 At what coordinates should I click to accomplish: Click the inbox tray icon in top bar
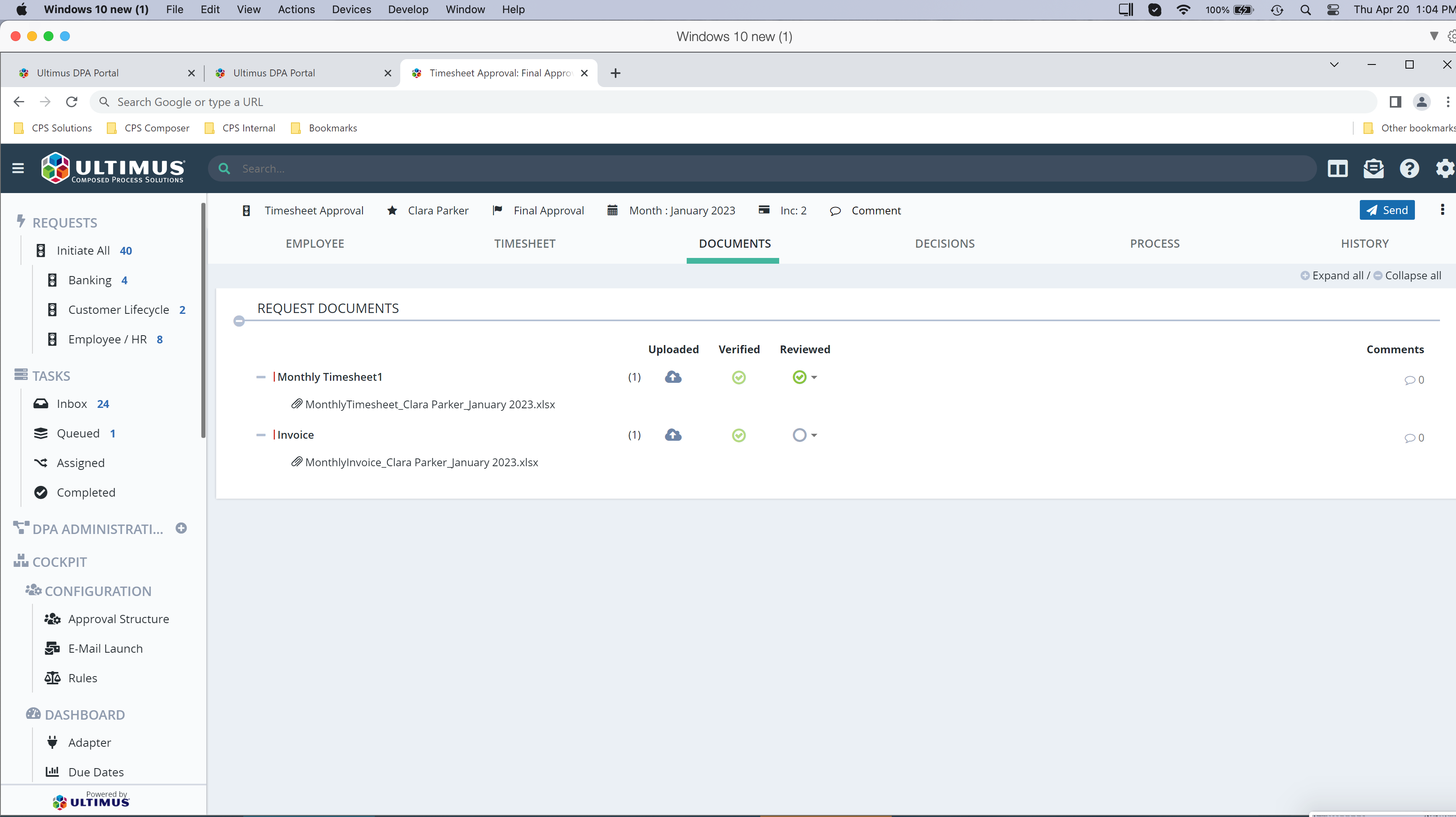(x=1373, y=168)
